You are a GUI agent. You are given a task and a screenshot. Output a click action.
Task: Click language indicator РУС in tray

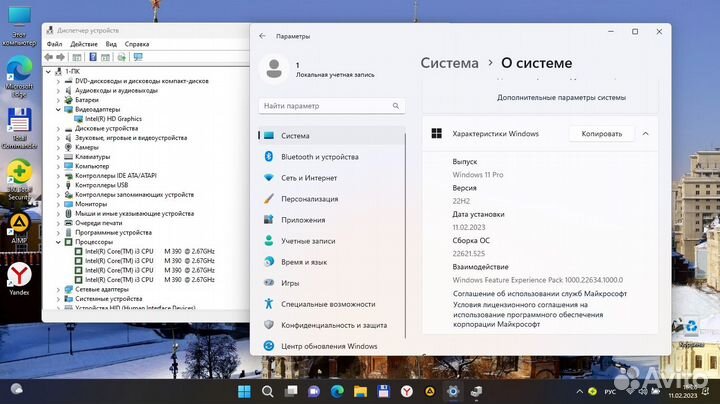click(610, 392)
